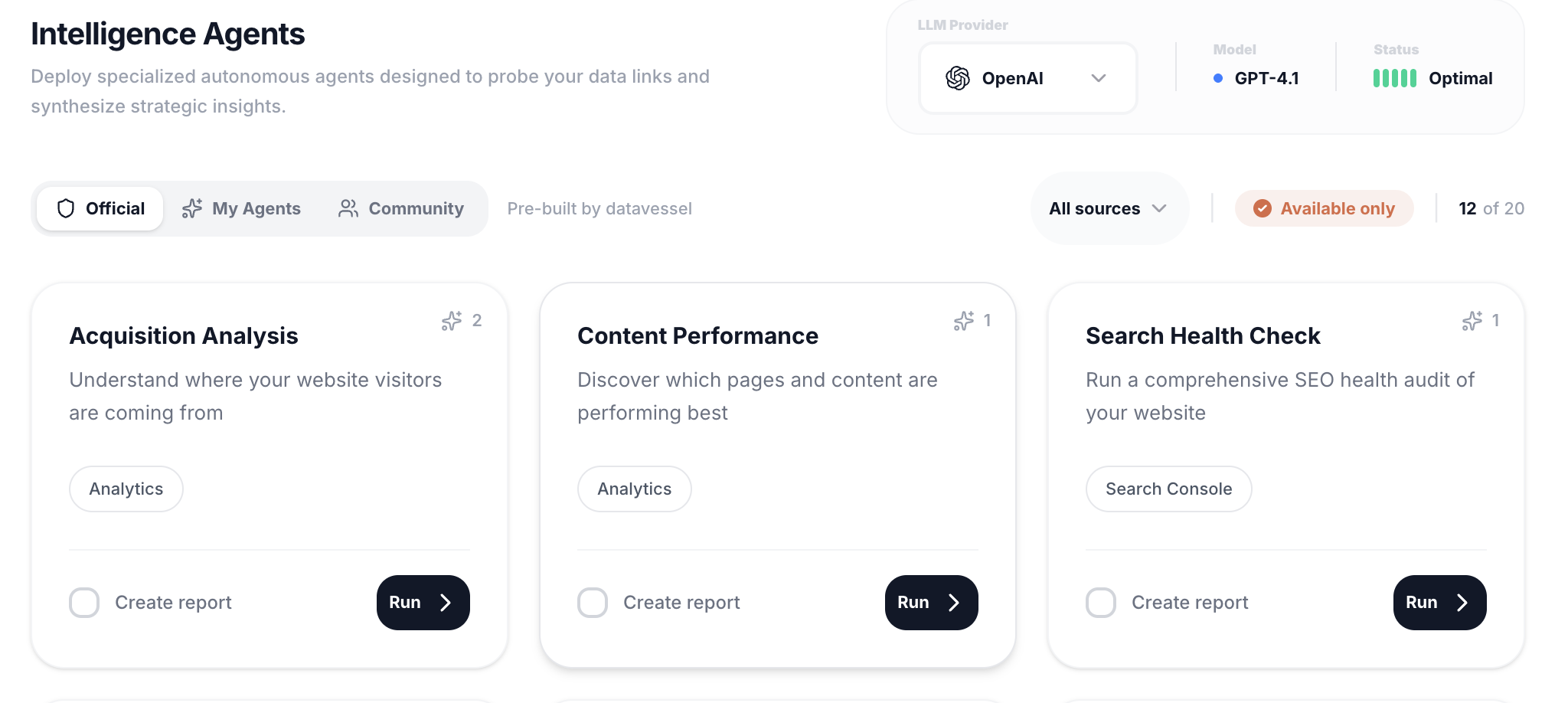Click the sparkle counter icon on Acquisition Analysis
Viewport: 1568px width, 703px height.
(x=452, y=321)
